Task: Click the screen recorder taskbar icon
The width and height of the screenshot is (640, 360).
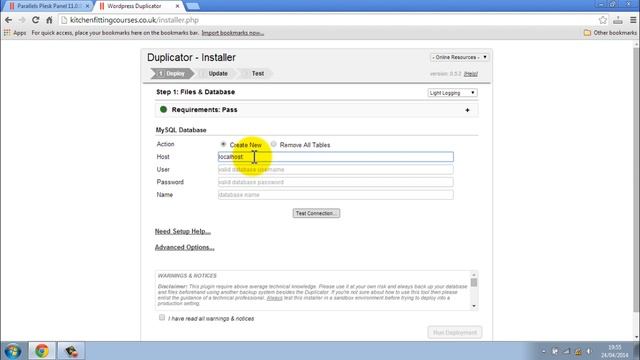Action: click(71, 351)
